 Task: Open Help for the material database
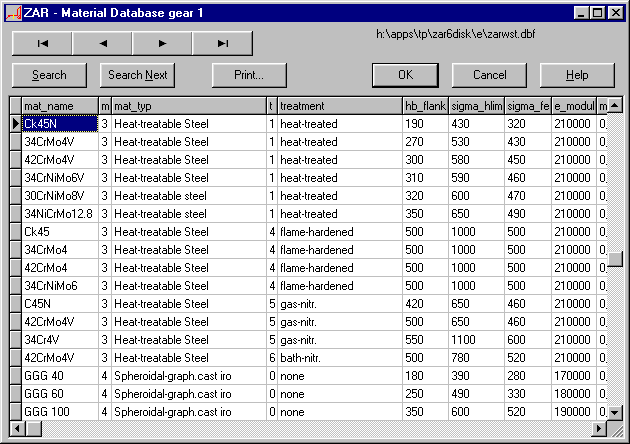coord(577,75)
